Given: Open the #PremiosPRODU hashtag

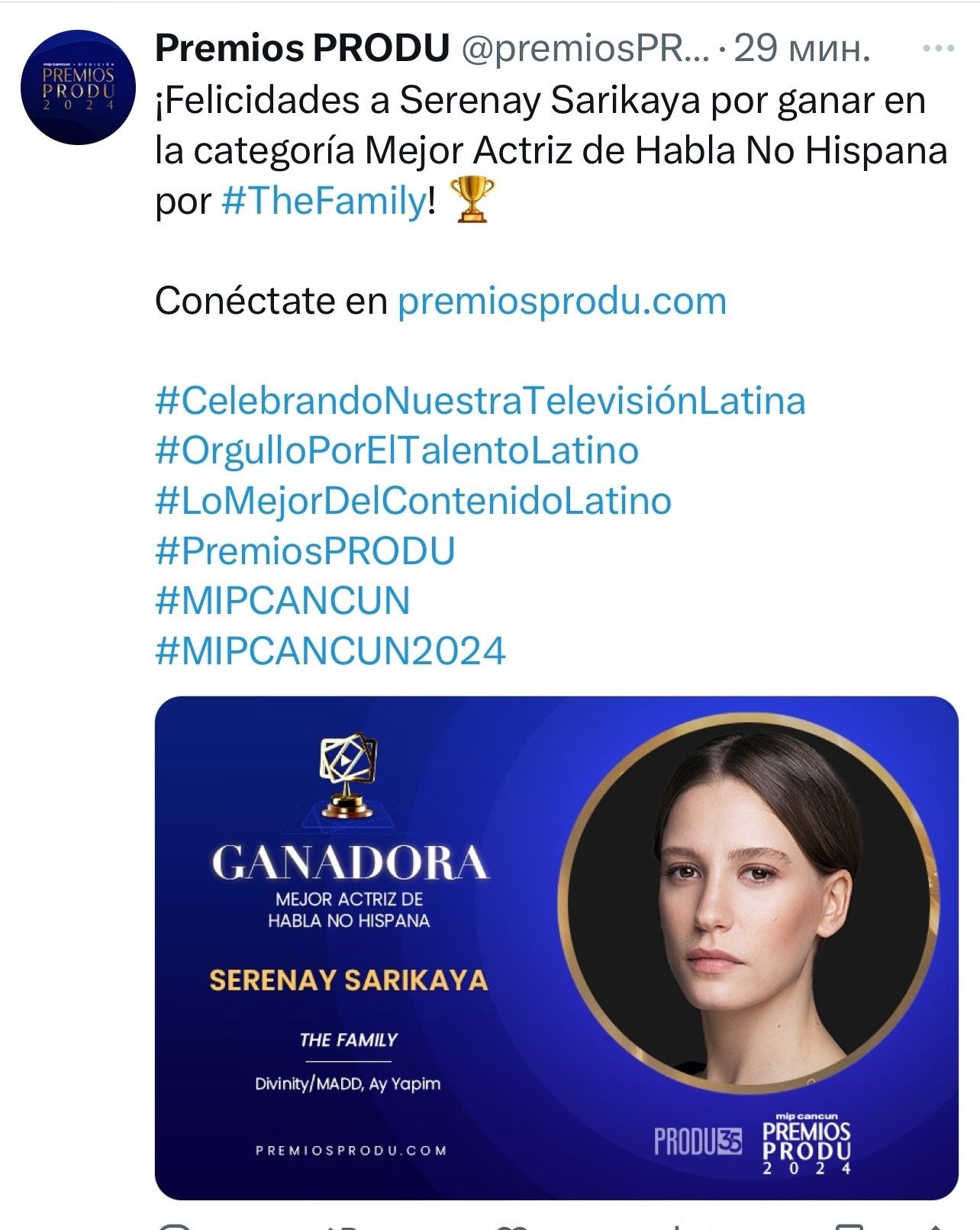Looking at the screenshot, I should 305,551.
